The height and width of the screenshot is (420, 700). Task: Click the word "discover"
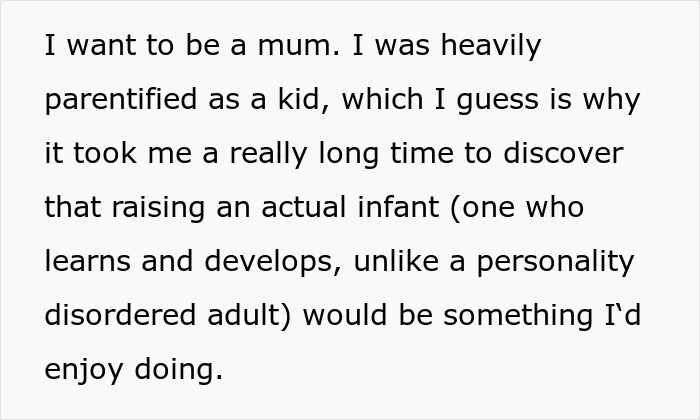tap(563, 153)
